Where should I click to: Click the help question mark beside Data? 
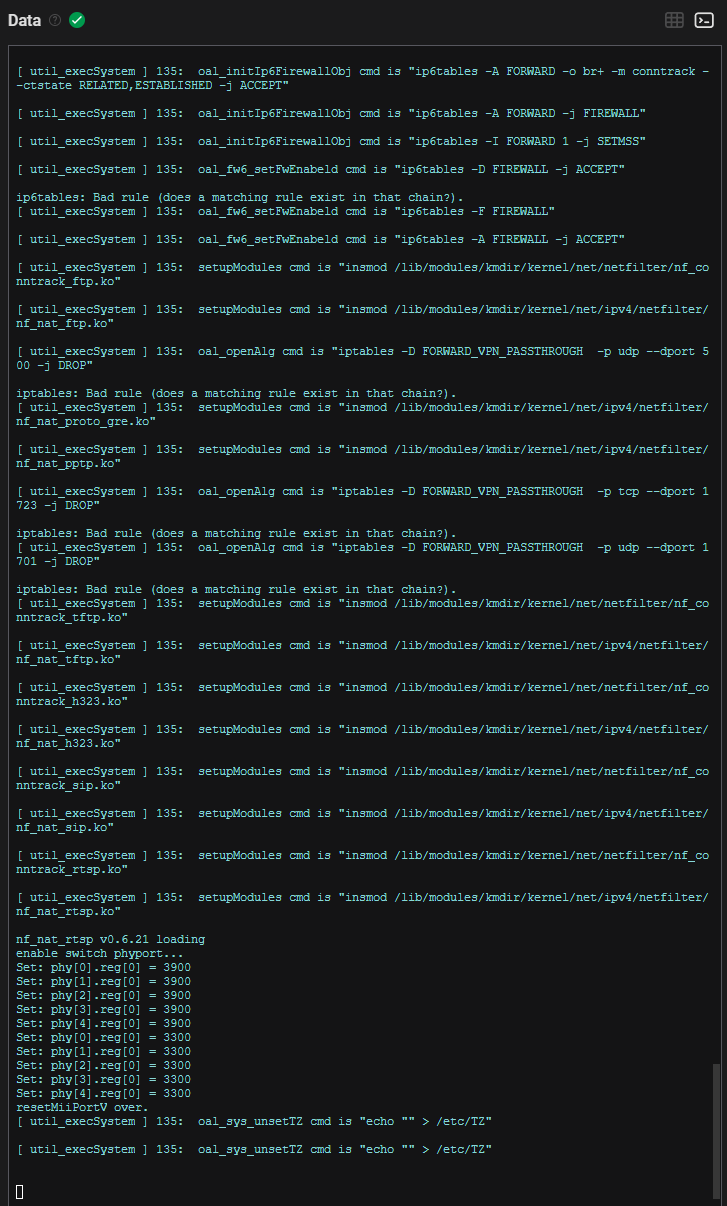[x=55, y=20]
